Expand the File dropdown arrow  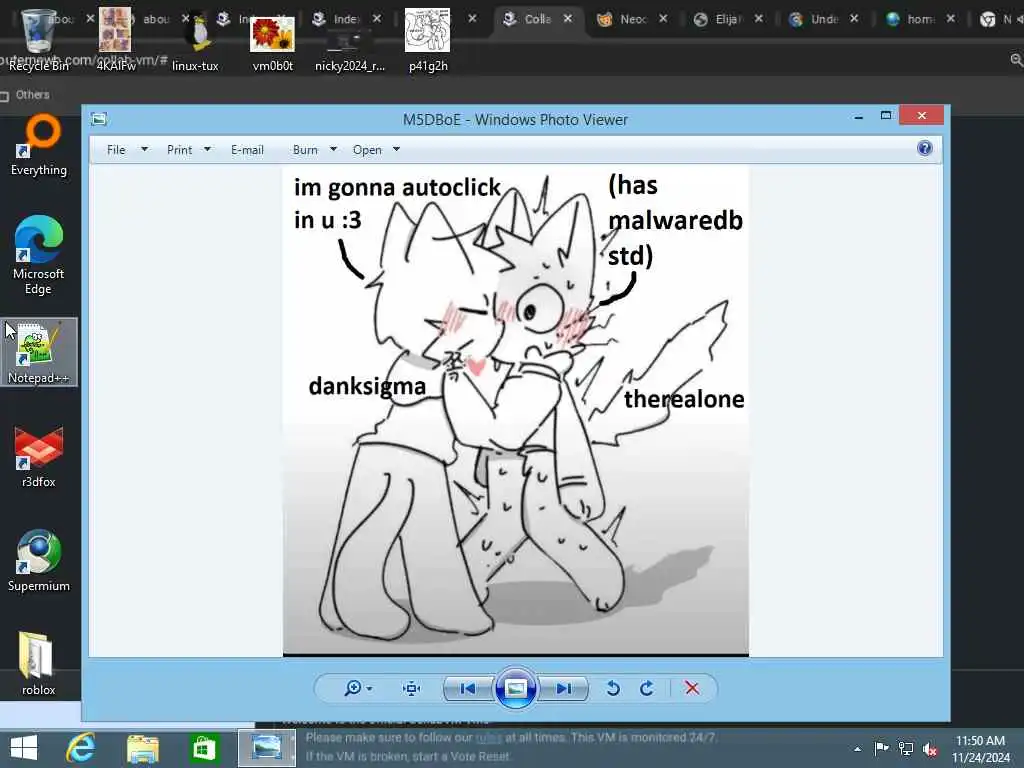pos(144,150)
